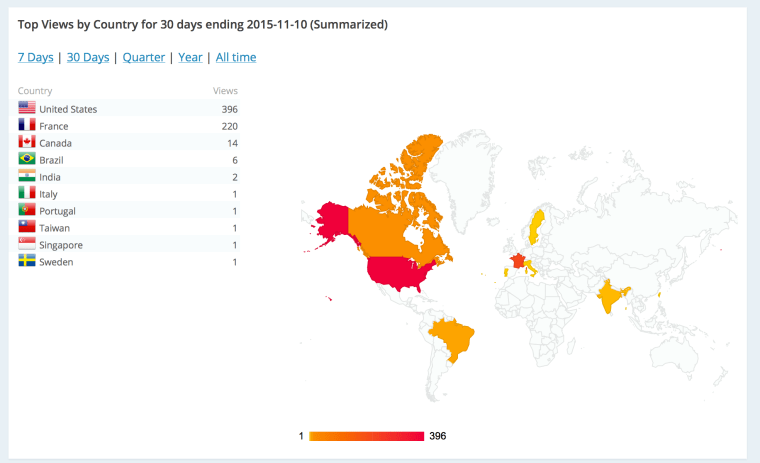Select the Sweden country name
The height and width of the screenshot is (463, 760).
[56, 262]
